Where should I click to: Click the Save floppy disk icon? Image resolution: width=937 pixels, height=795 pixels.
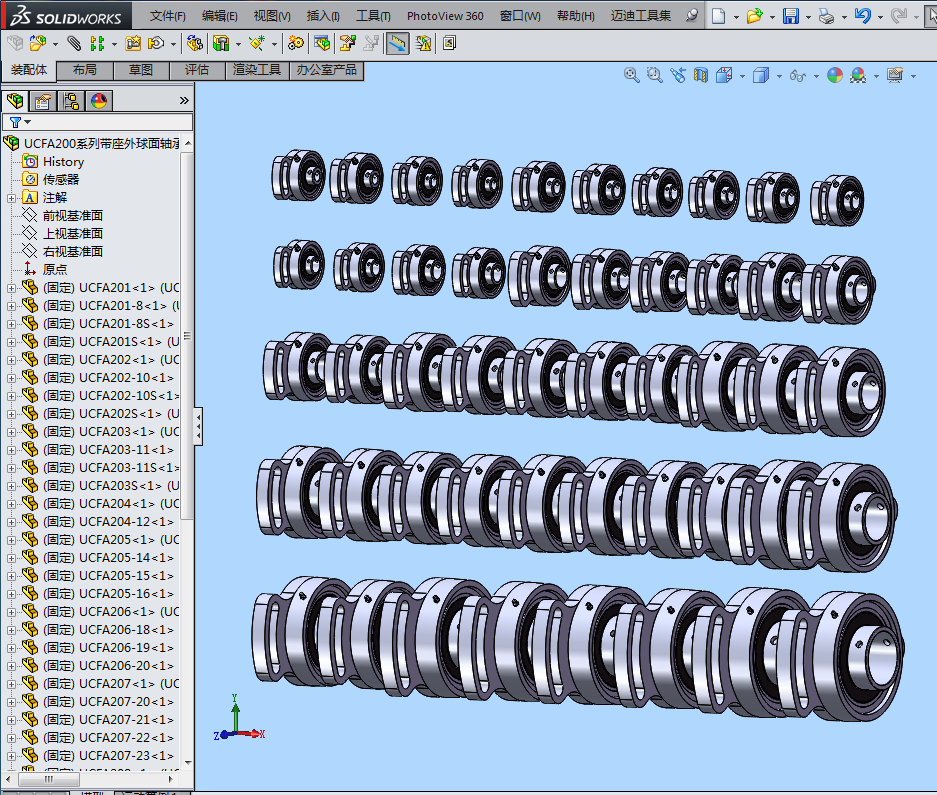(x=791, y=16)
